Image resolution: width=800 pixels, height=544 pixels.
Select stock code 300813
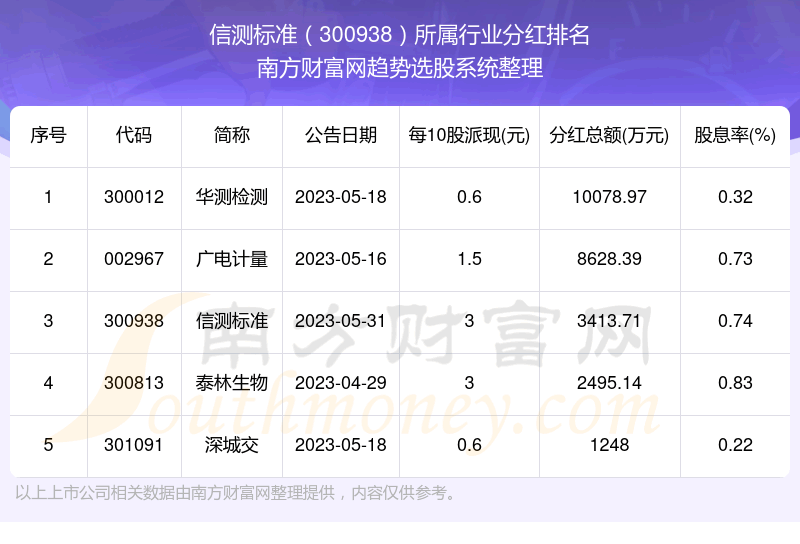point(134,383)
